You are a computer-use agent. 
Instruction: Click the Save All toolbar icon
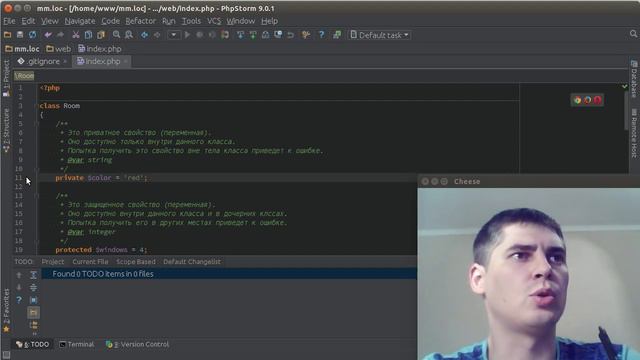tap(20, 35)
